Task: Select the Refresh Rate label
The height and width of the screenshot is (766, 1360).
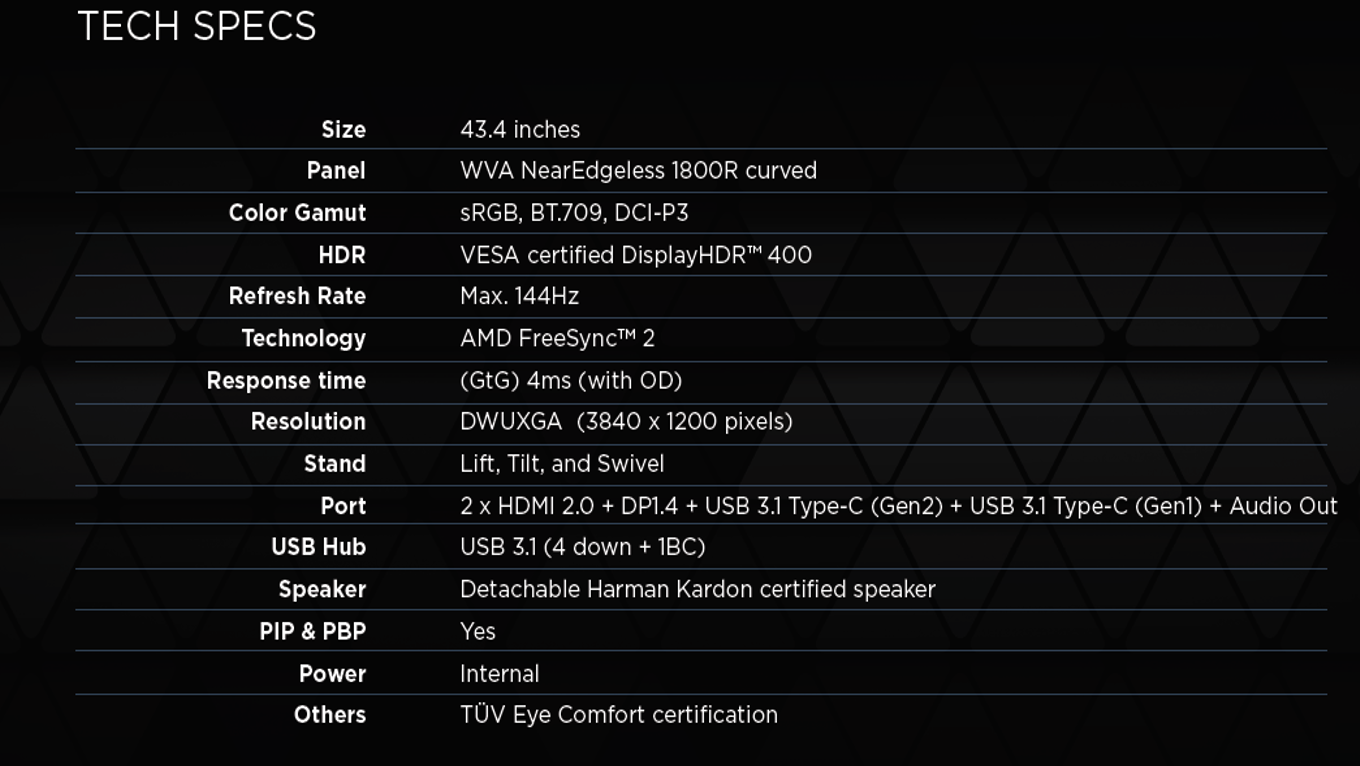Action: (297, 297)
